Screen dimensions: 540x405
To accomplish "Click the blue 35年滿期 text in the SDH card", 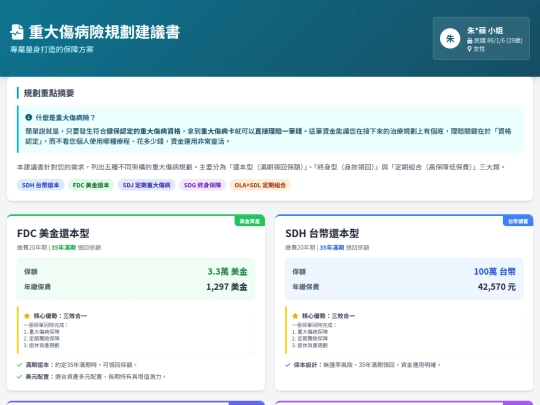I will coord(332,248).
